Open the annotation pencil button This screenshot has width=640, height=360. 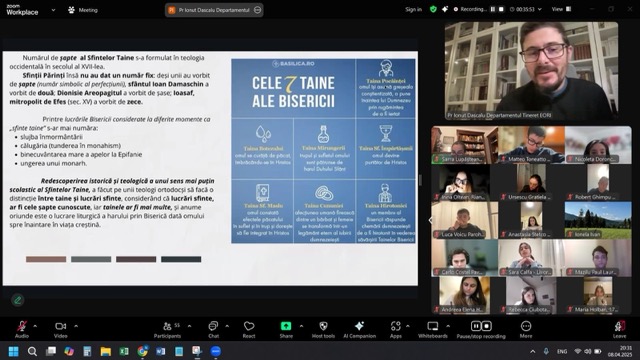coord(18,300)
